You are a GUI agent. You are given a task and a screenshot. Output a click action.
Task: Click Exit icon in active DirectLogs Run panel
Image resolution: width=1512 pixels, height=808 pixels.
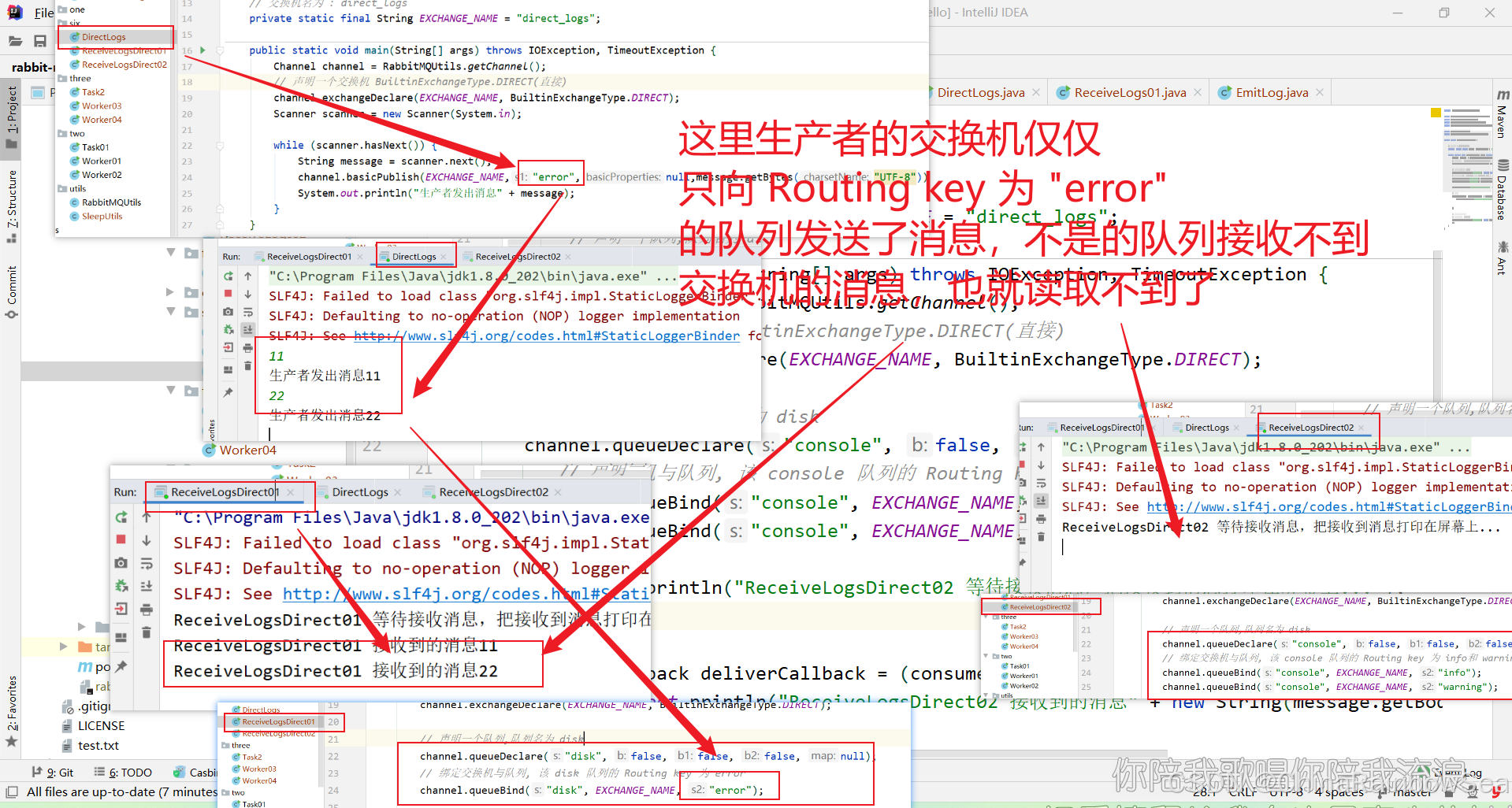point(228,347)
